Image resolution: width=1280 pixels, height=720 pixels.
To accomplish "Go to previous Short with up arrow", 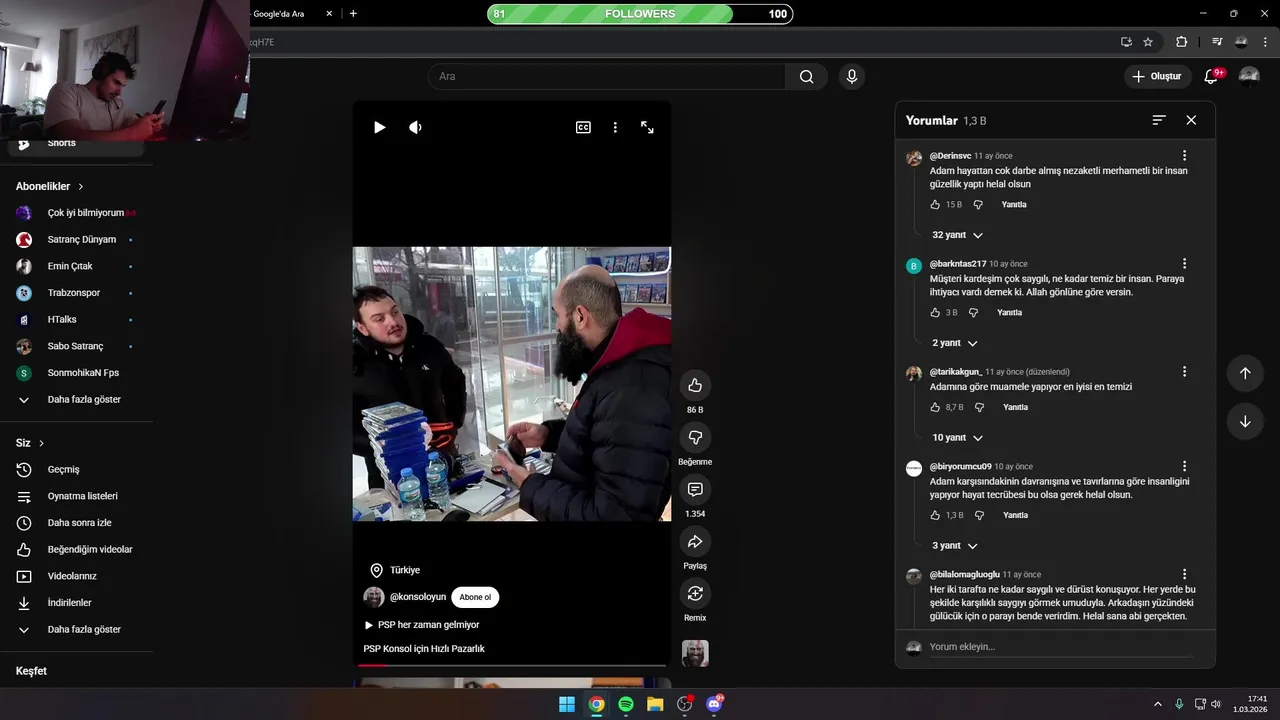I will pos(1245,373).
